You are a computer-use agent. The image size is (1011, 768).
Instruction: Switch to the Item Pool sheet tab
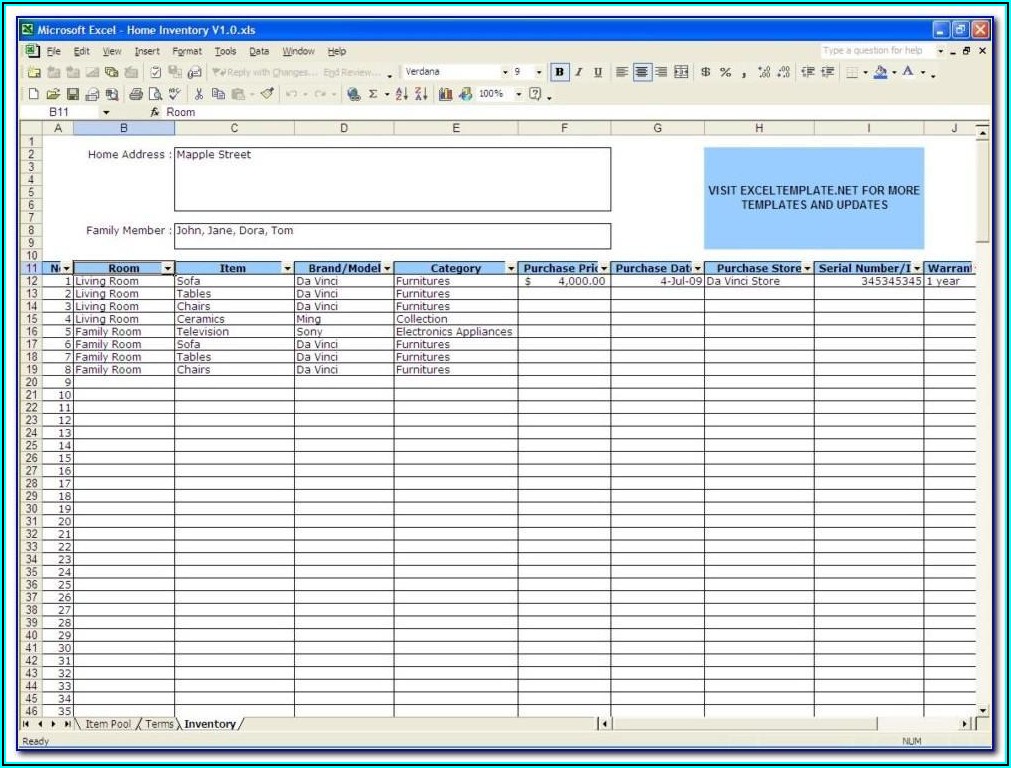(x=108, y=724)
